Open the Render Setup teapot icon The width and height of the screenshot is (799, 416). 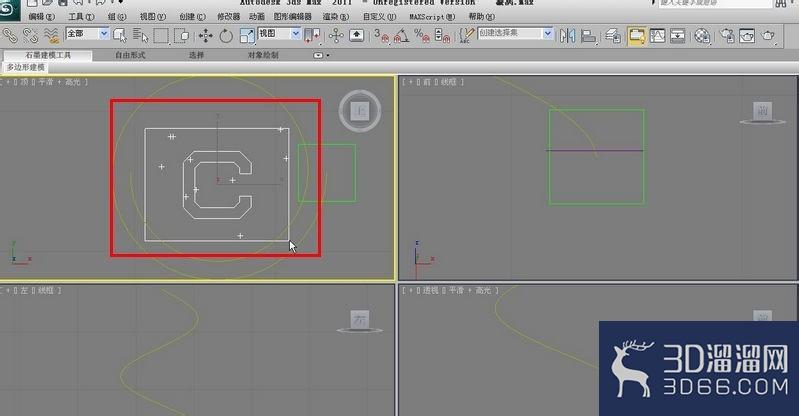[727, 36]
